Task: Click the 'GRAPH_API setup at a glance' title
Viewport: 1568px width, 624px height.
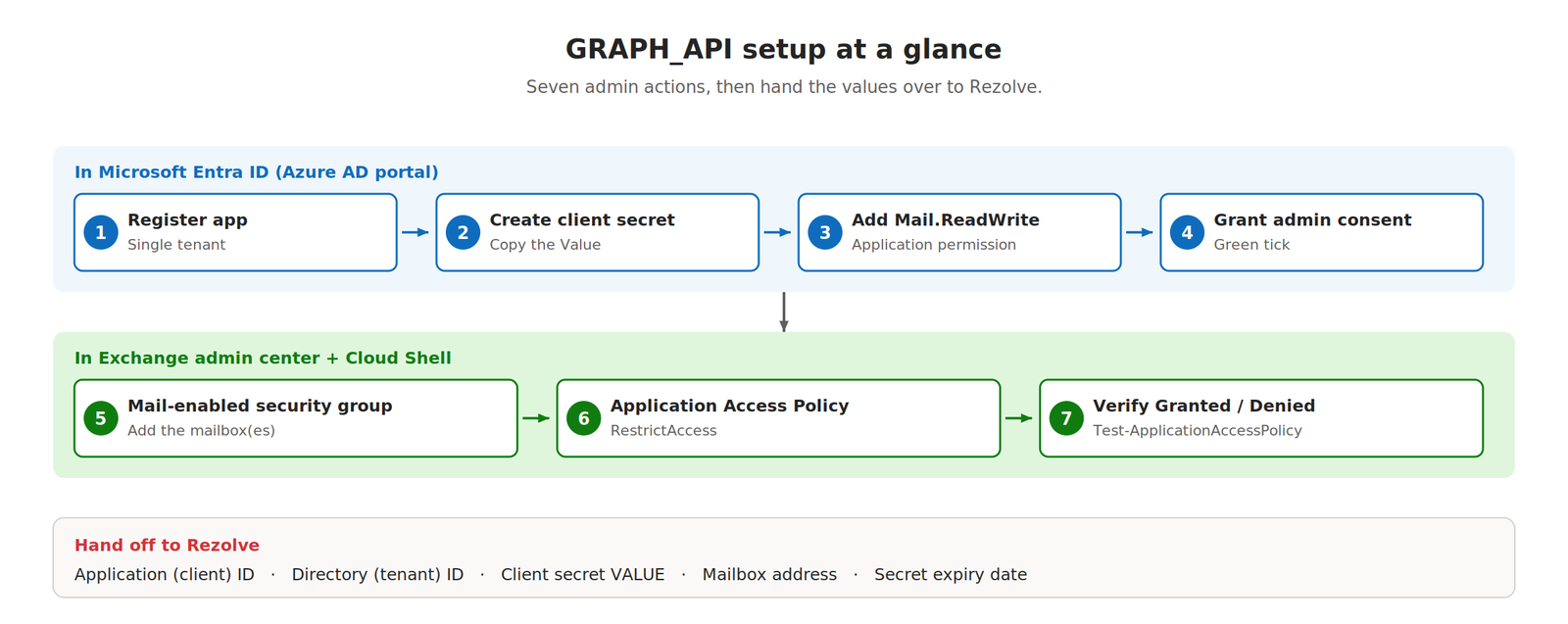Action: [784, 49]
